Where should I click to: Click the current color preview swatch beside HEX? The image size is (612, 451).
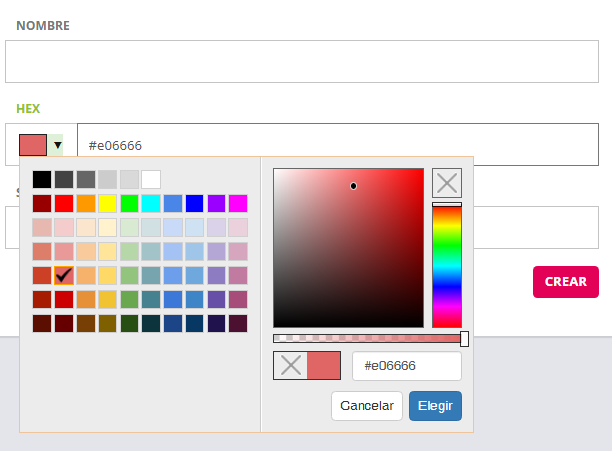point(33,145)
